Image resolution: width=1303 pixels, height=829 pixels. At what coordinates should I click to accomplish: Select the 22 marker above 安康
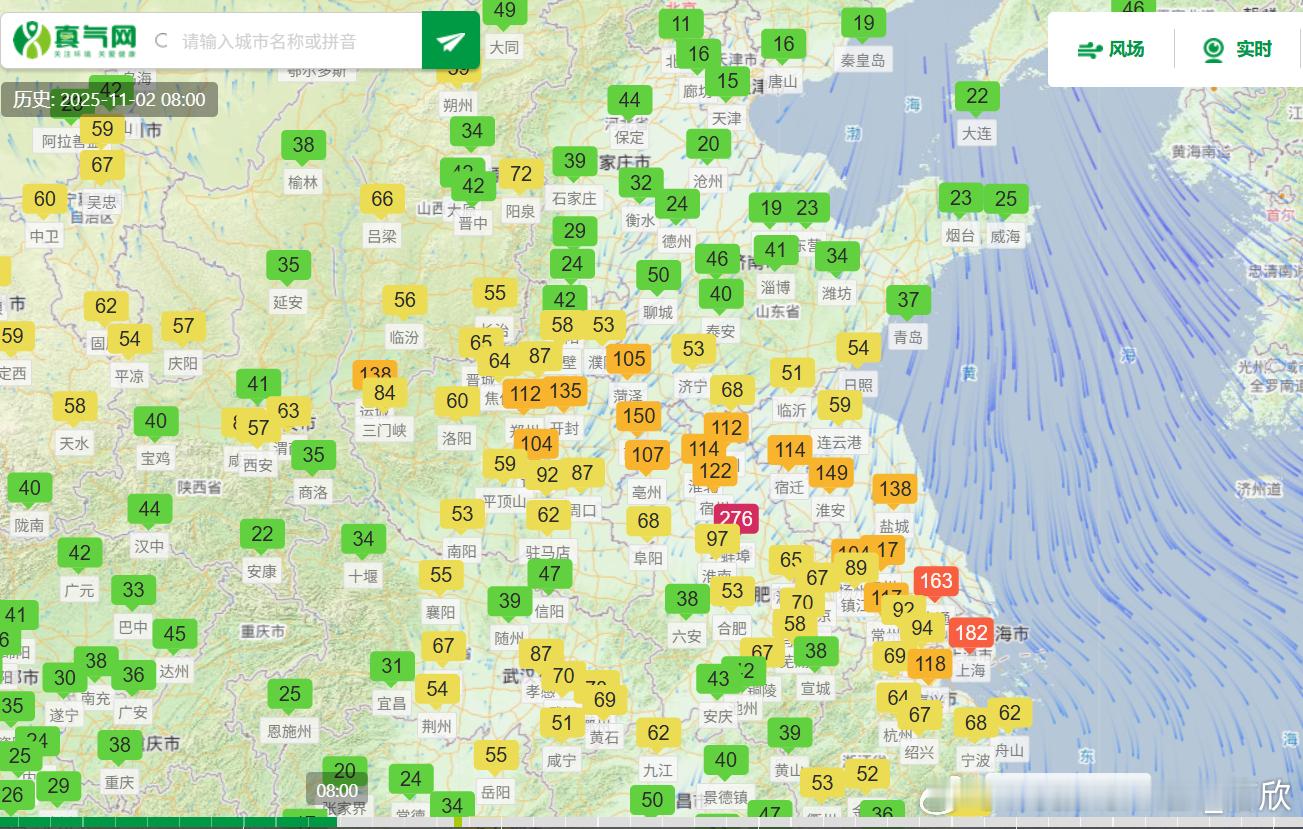[262, 535]
